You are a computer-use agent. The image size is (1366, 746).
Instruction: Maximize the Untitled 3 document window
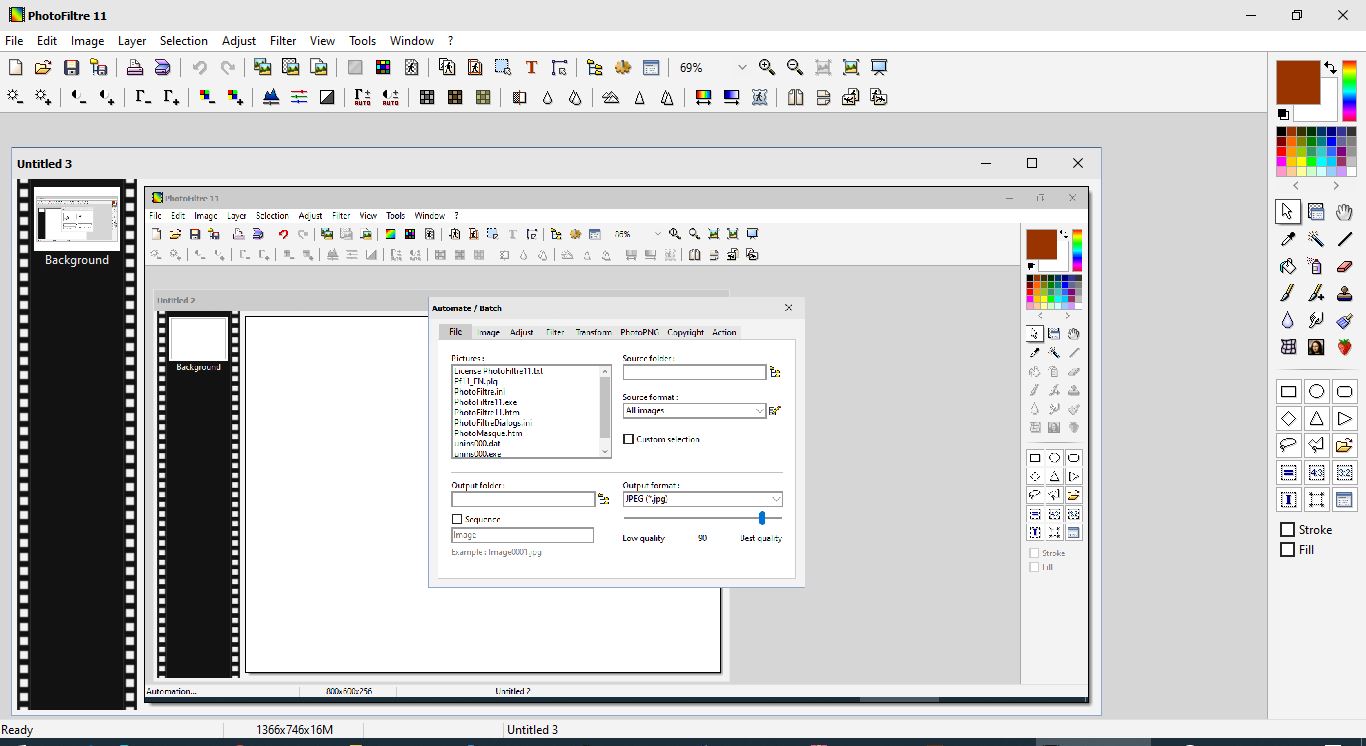point(1032,163)
